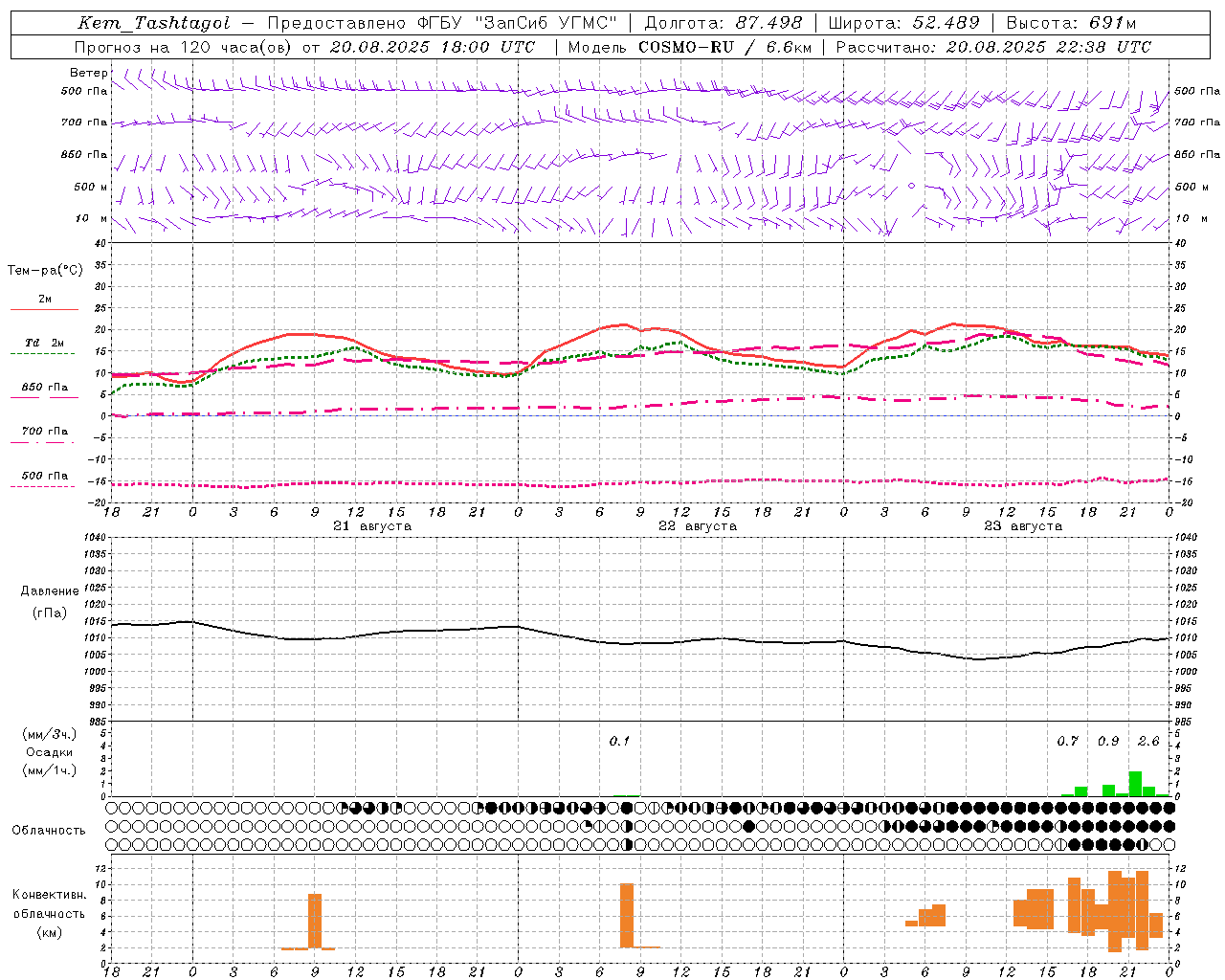The height and width of the screenshot is (980, 1225).
Task: Click 'Рассчитано: 20.08.2025 22:38 UTC' timestamp
Action: coord(993,47)
